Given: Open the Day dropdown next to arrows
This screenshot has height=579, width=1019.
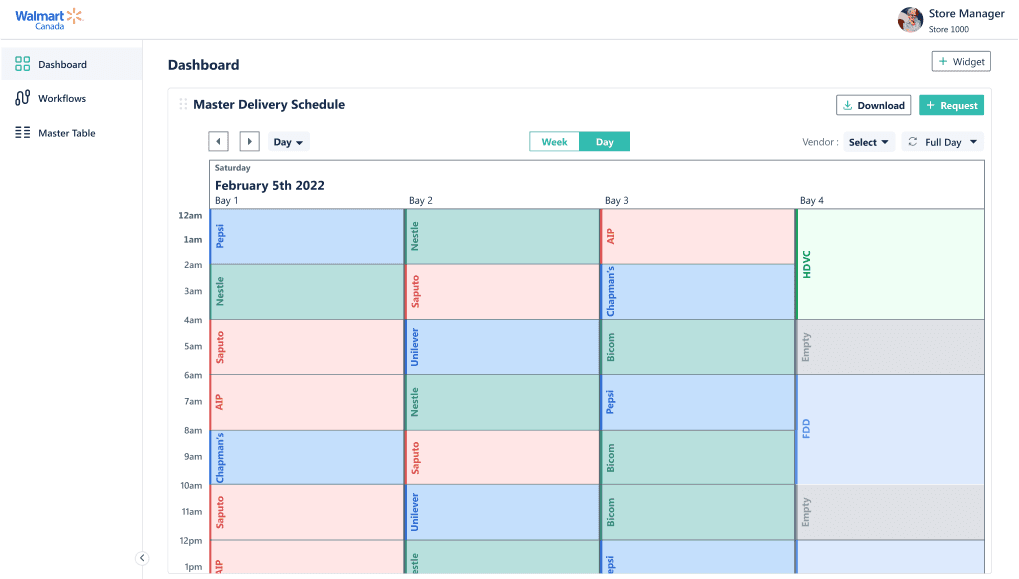Looking at the screenshot, I should 288,142.
